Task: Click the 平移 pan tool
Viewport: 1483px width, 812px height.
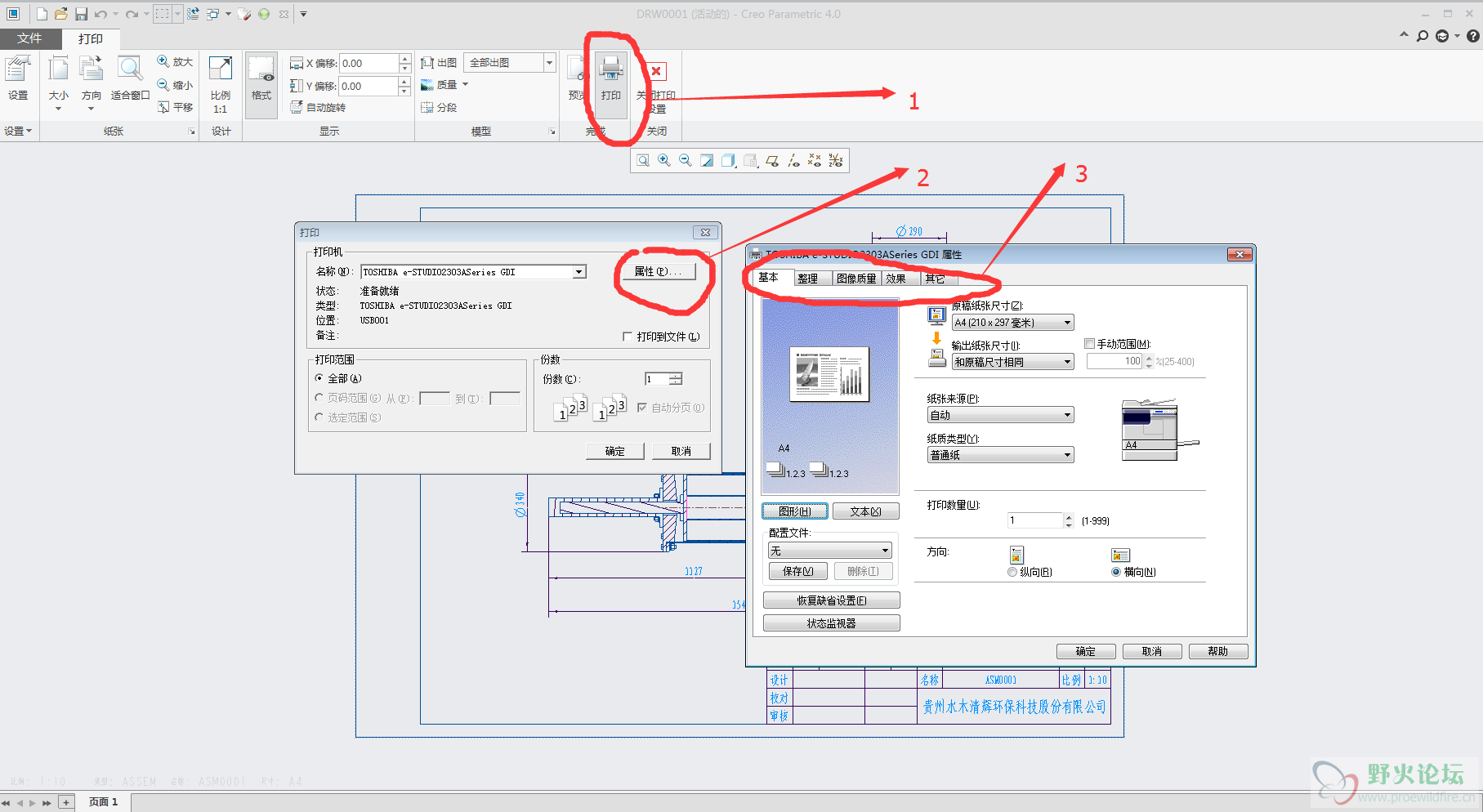Action: (x=175, y=107)
